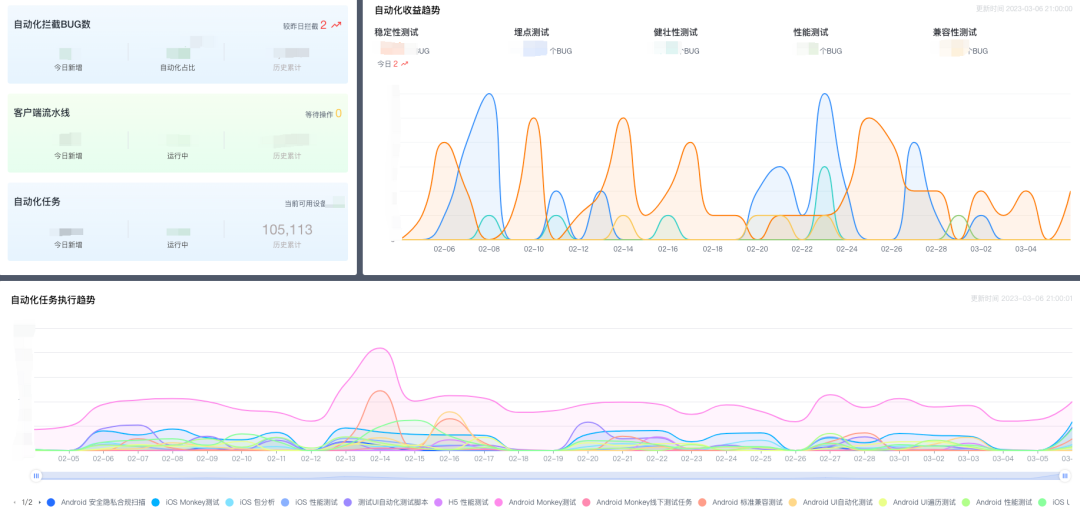Image resolution: width=1080 pixels, height=513 pixels.
Task: Click the orange peak at 02-25 in 收益趋势
Action: point(869,118)
